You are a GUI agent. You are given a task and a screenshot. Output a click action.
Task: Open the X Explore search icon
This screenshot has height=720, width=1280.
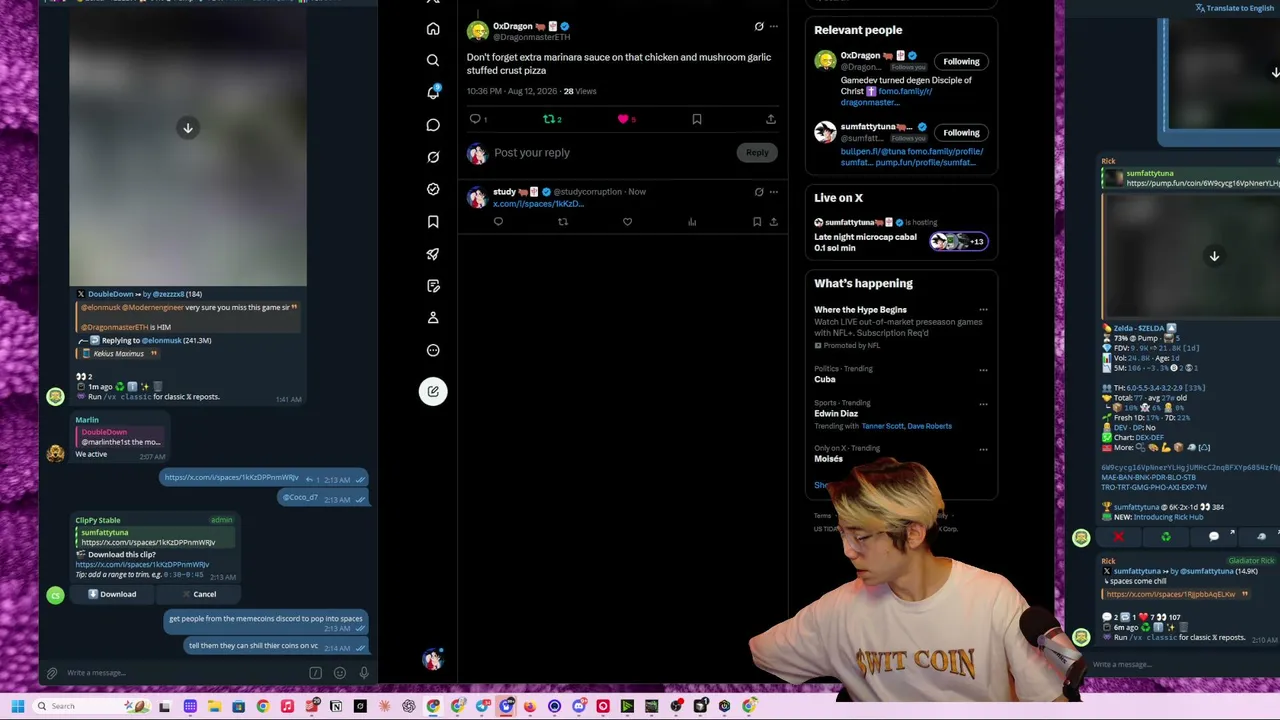coord(433,60)
